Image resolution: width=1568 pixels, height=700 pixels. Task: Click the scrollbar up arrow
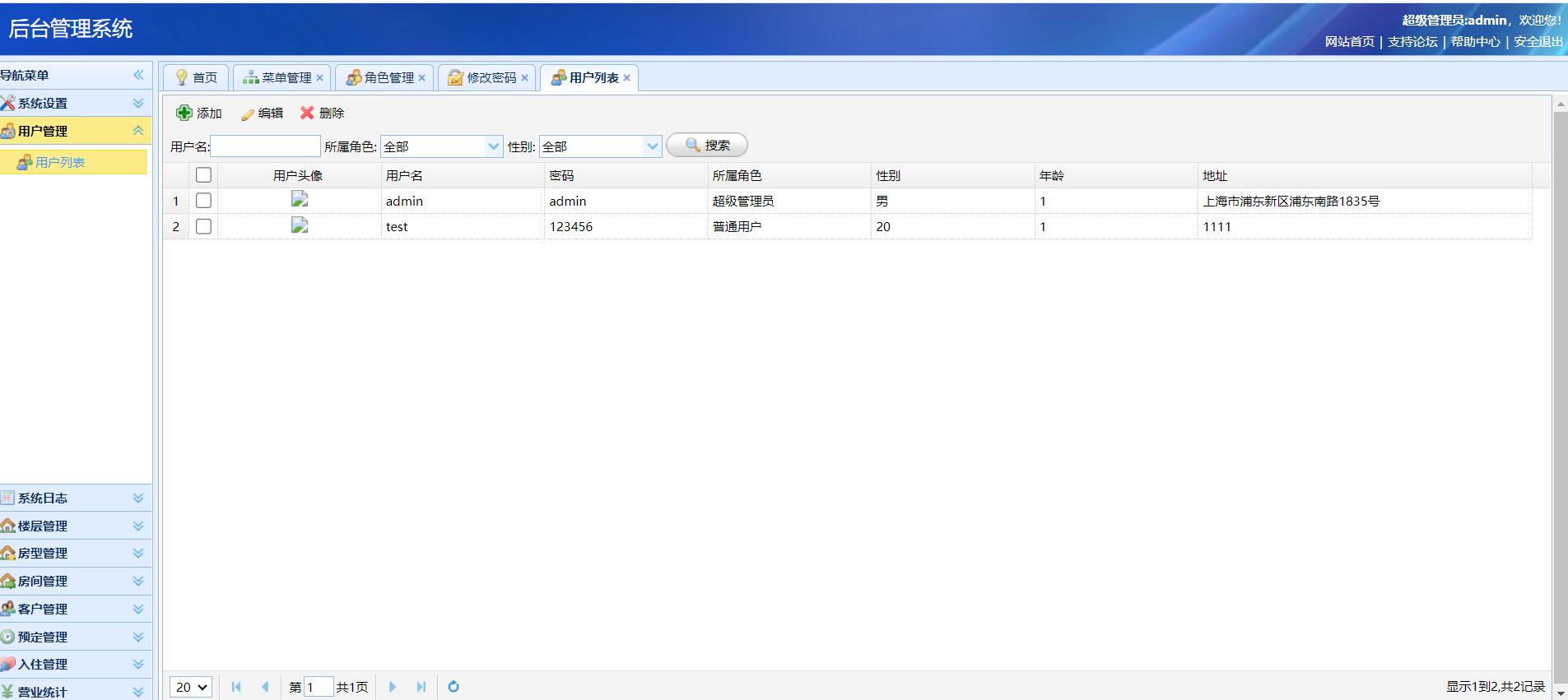1560,104
